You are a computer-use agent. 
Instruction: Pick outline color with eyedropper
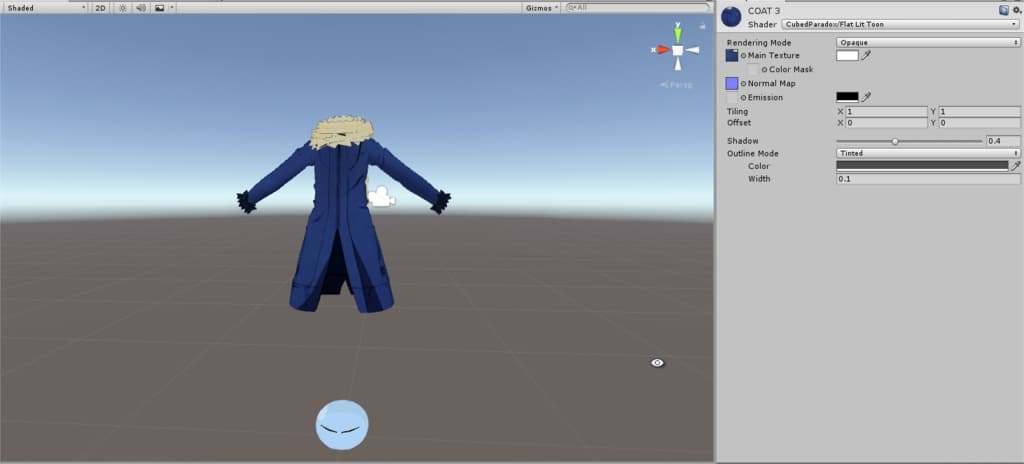[1016, 167]
